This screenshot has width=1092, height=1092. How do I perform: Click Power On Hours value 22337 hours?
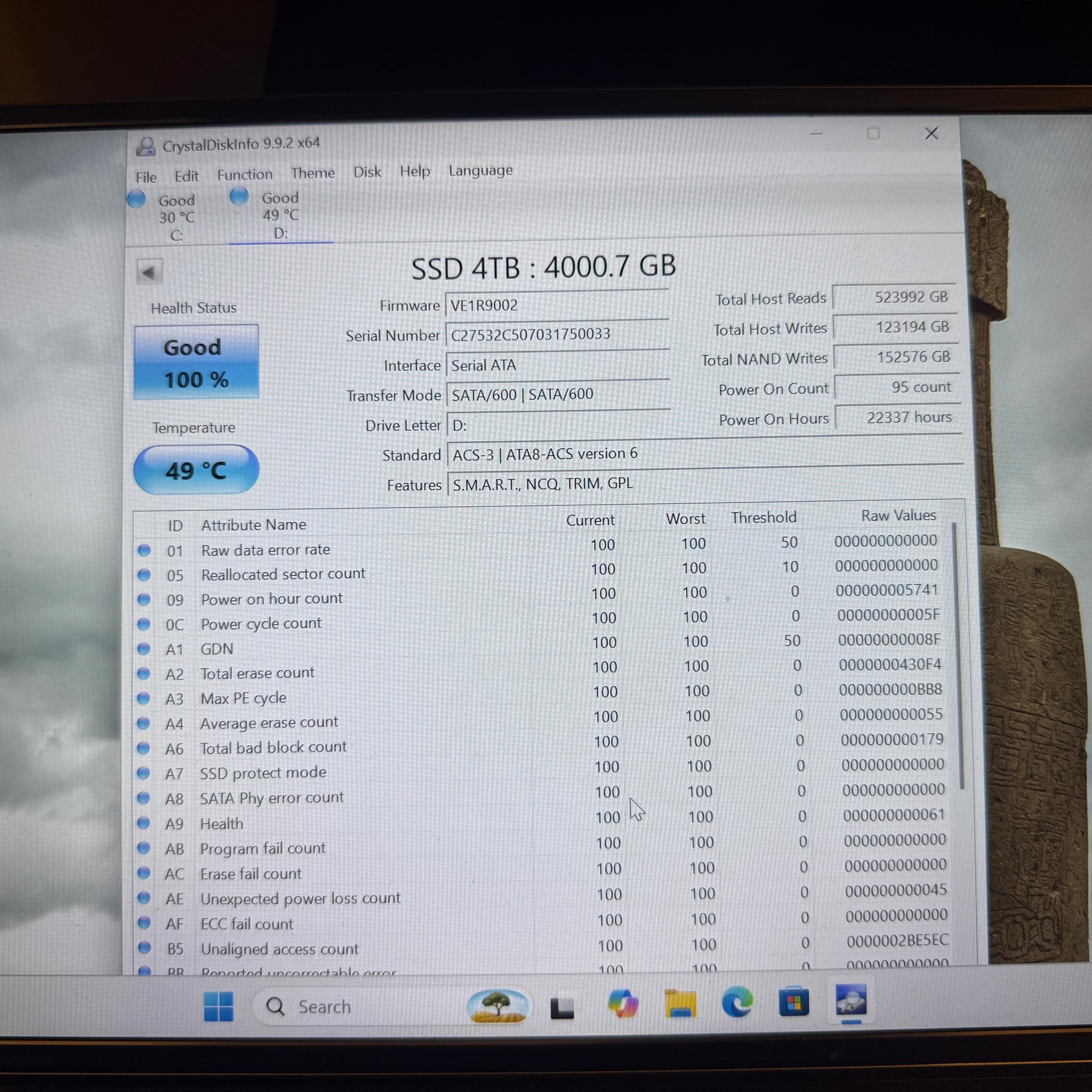pos(898,417)
